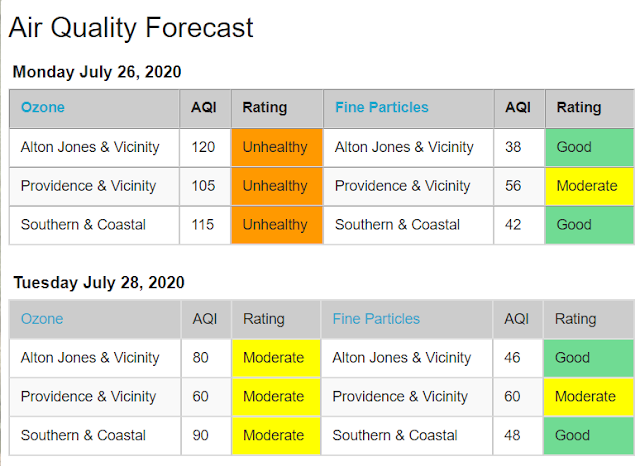
Task: Click the Monday July 26, 2020 date heading
Action: 97,72
